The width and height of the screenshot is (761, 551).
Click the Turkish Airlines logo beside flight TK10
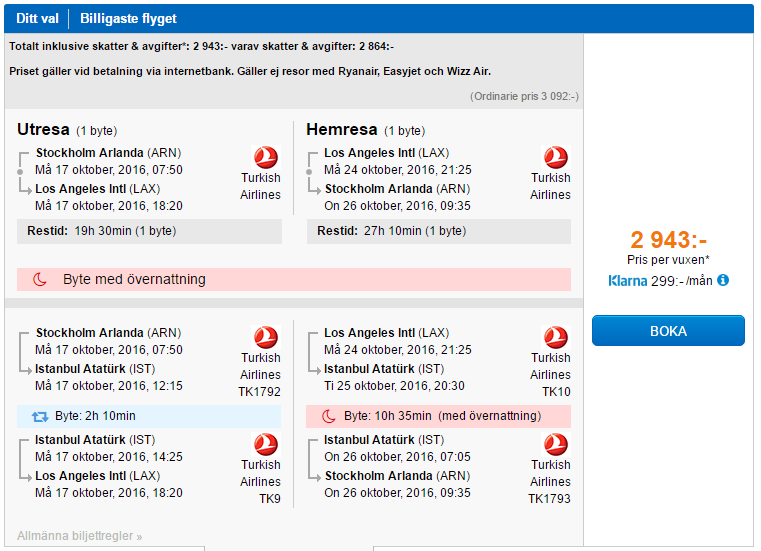556,337
